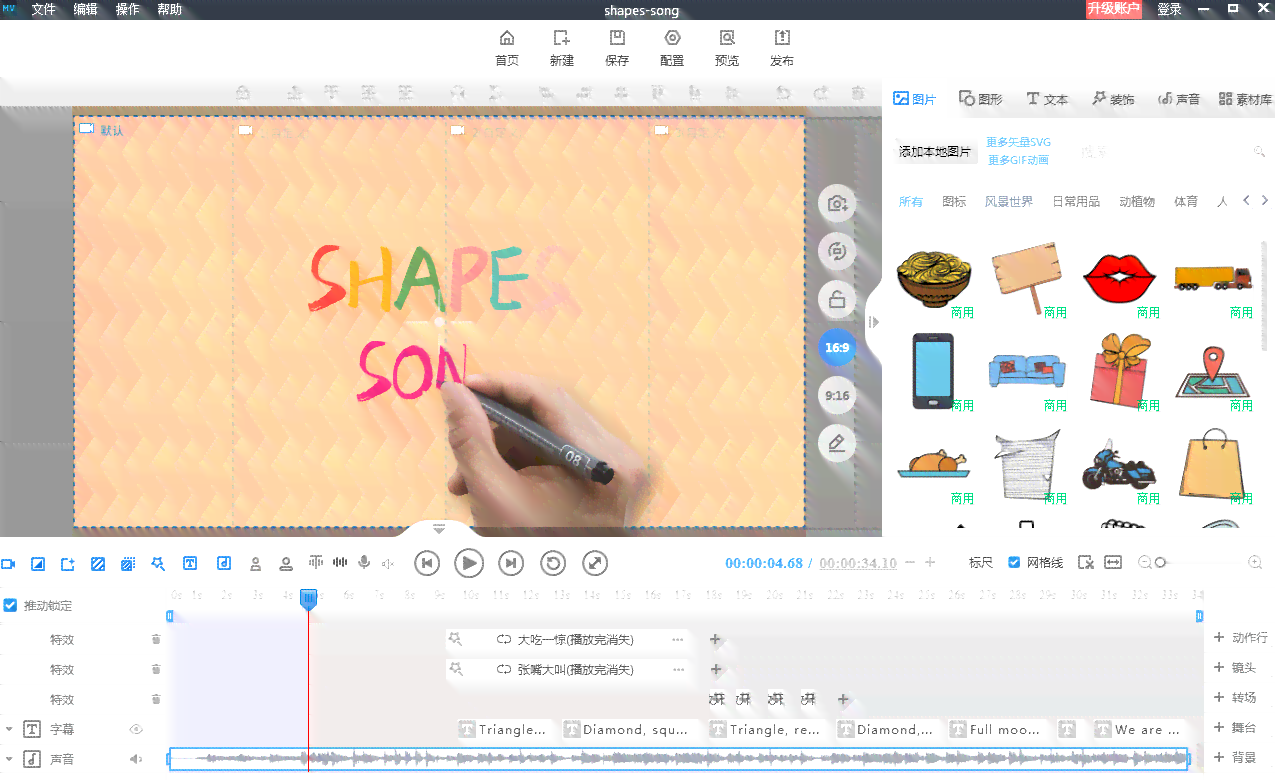The width and height of the screenshot is (1275, 780).
Task: Open the 更多矢量SVG link
Action: pyautogui.click(x=1018, y=143)
